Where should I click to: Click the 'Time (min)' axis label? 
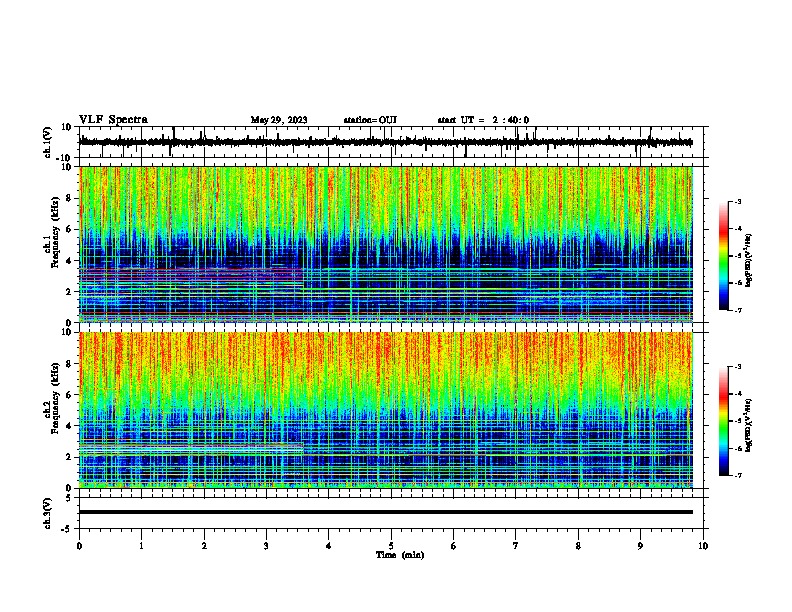(x=400, y=555)
